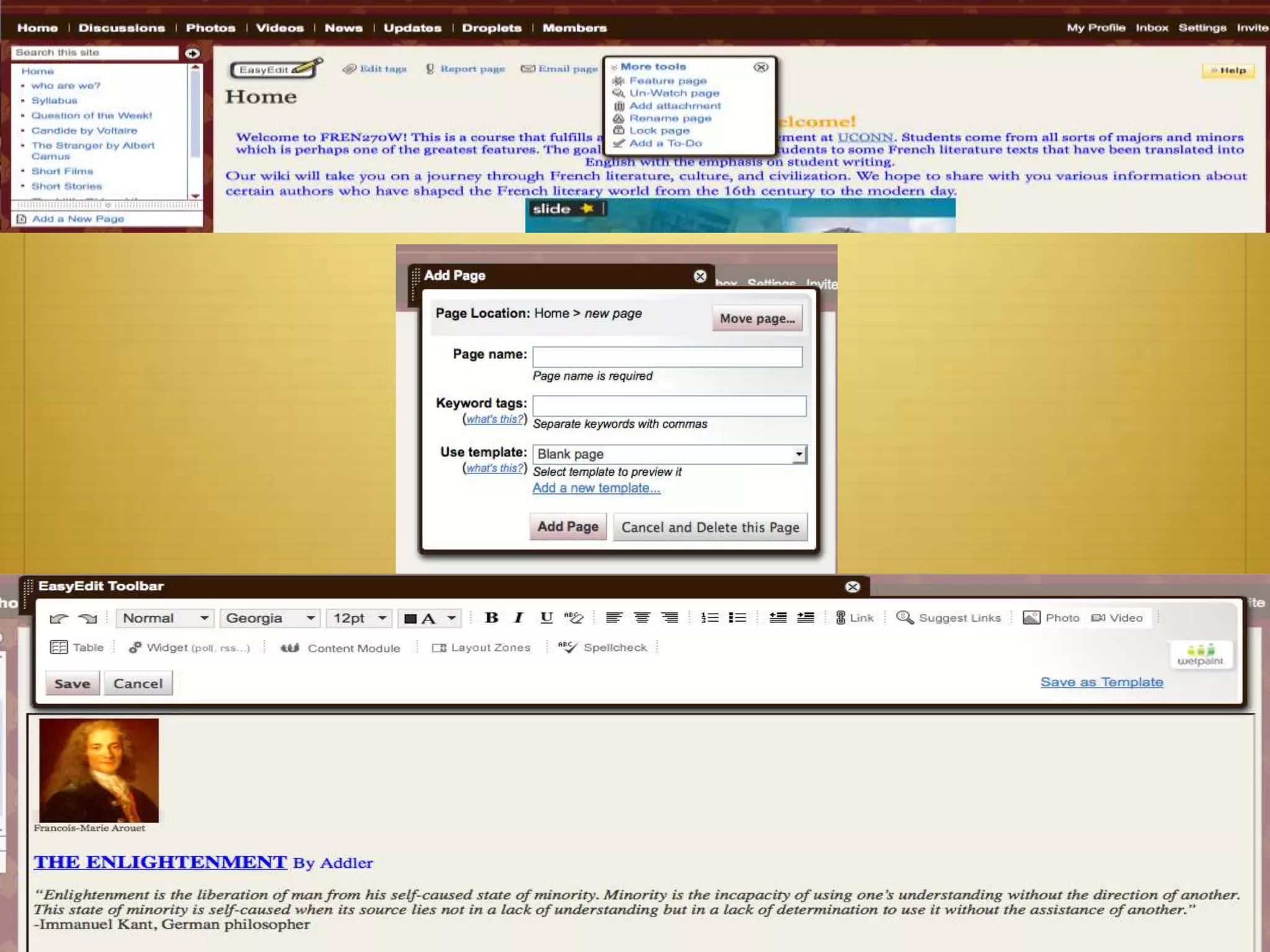Click the Add Page button

click(x=567, y=527)
